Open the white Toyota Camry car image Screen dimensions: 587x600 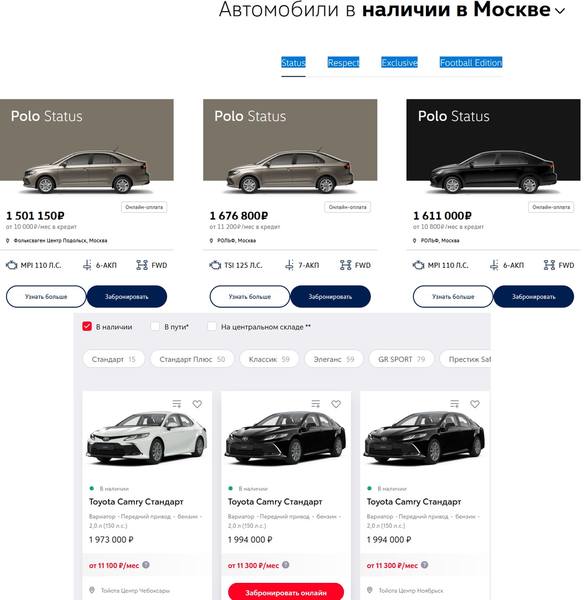147,438
